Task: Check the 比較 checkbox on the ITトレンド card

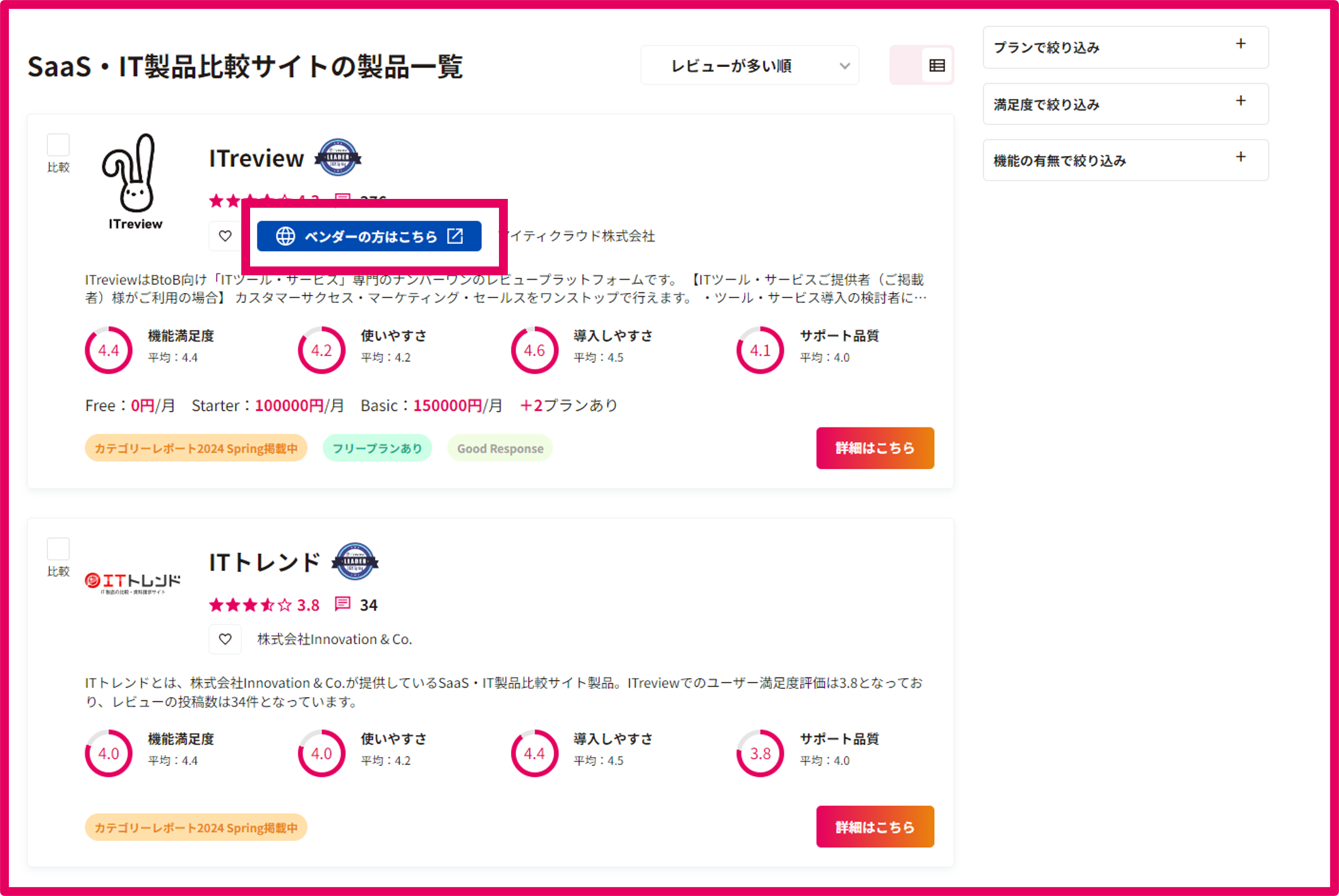Action: [x=58, y=549]
